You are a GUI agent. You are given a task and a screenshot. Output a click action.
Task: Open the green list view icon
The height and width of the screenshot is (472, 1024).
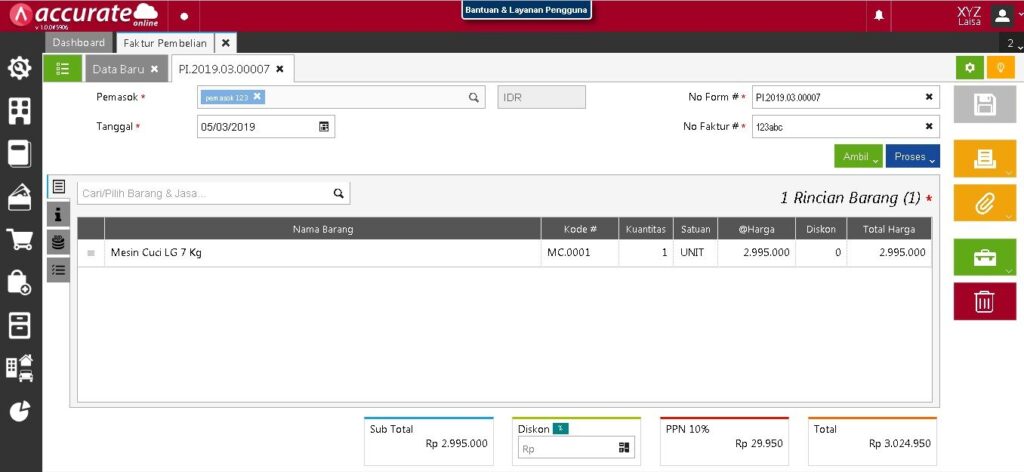[x=62, y=69]
